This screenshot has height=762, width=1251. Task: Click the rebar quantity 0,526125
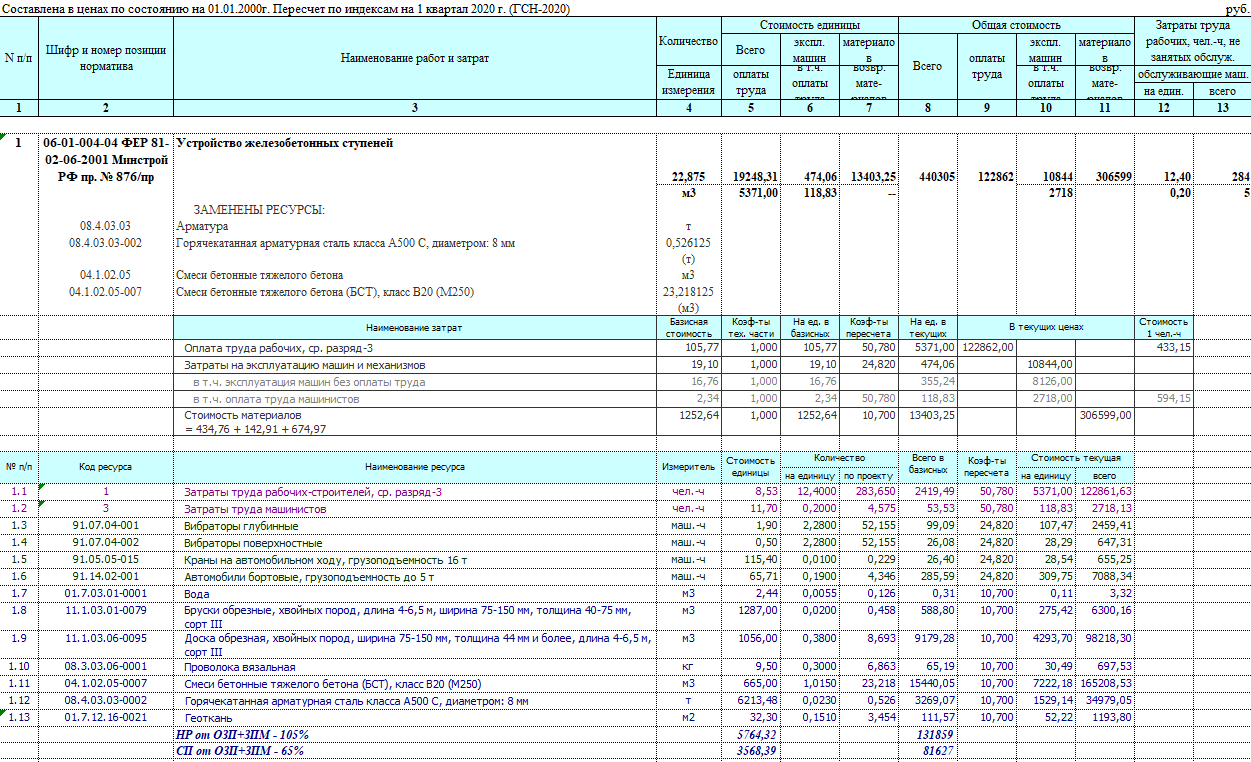coord(689,243)
